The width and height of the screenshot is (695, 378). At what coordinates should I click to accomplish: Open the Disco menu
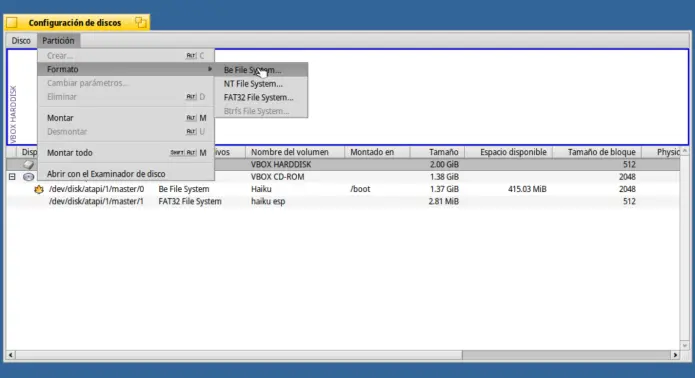21,41
